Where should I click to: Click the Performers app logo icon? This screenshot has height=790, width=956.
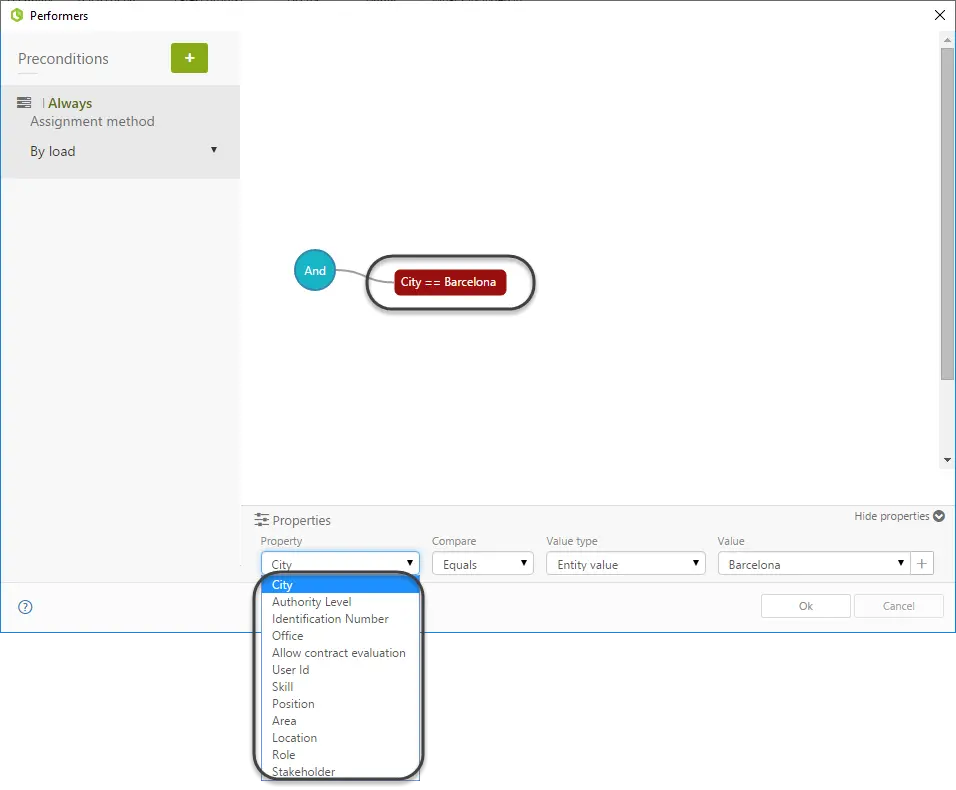(x=17, y=15)
